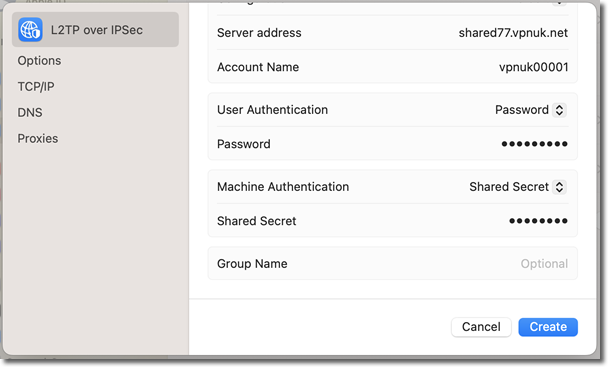This screenshot has width=608, height=367.
Task: Open the User Authentication Password dropdown
Action: pyautogui.click(x=531, y=110)
